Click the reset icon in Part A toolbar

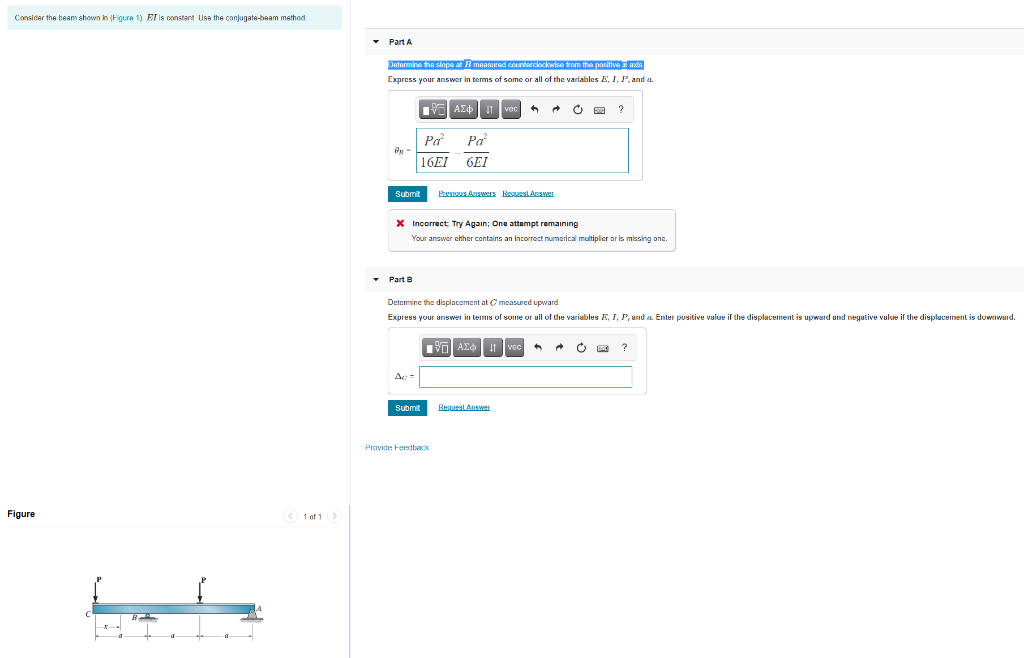577,109
